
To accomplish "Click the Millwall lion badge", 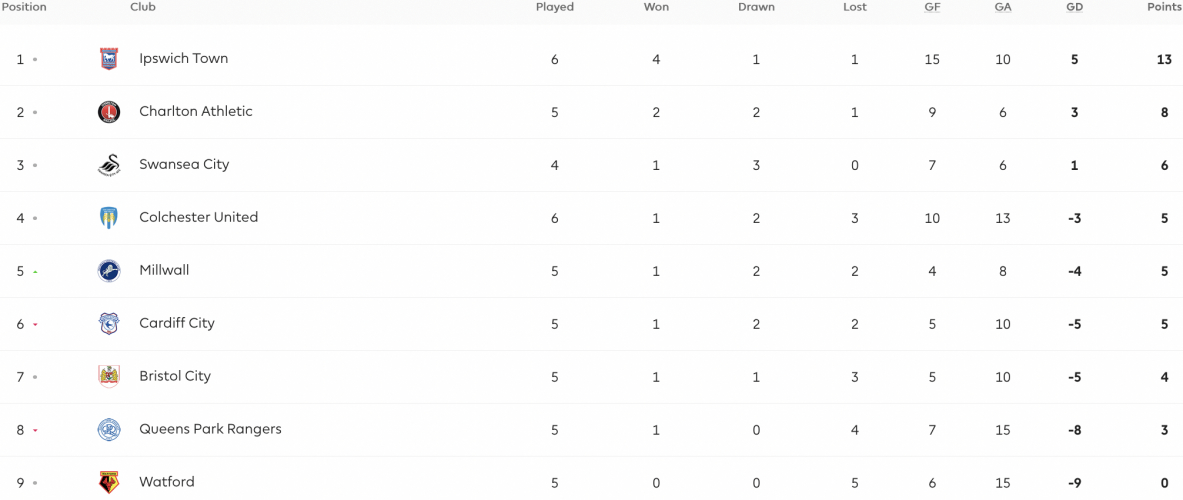I will point(109,271).
